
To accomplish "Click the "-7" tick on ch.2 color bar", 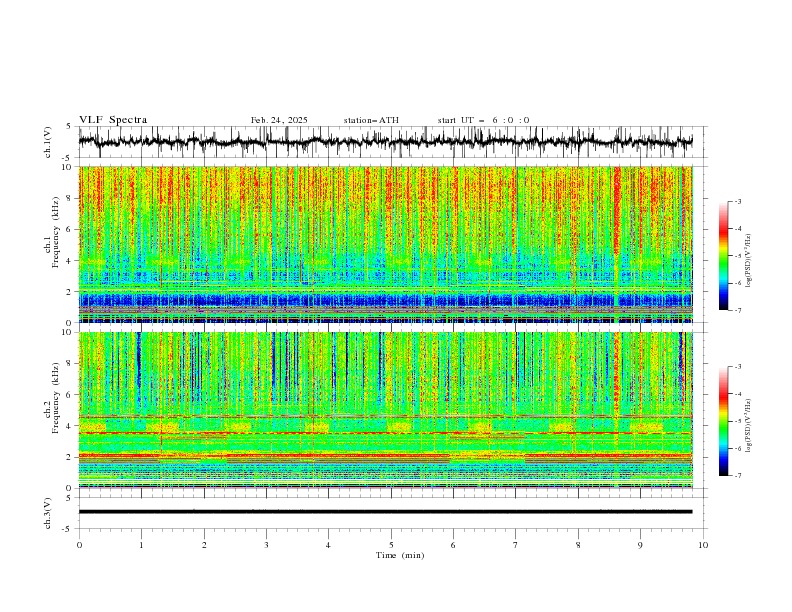I will tap(738, 476).
